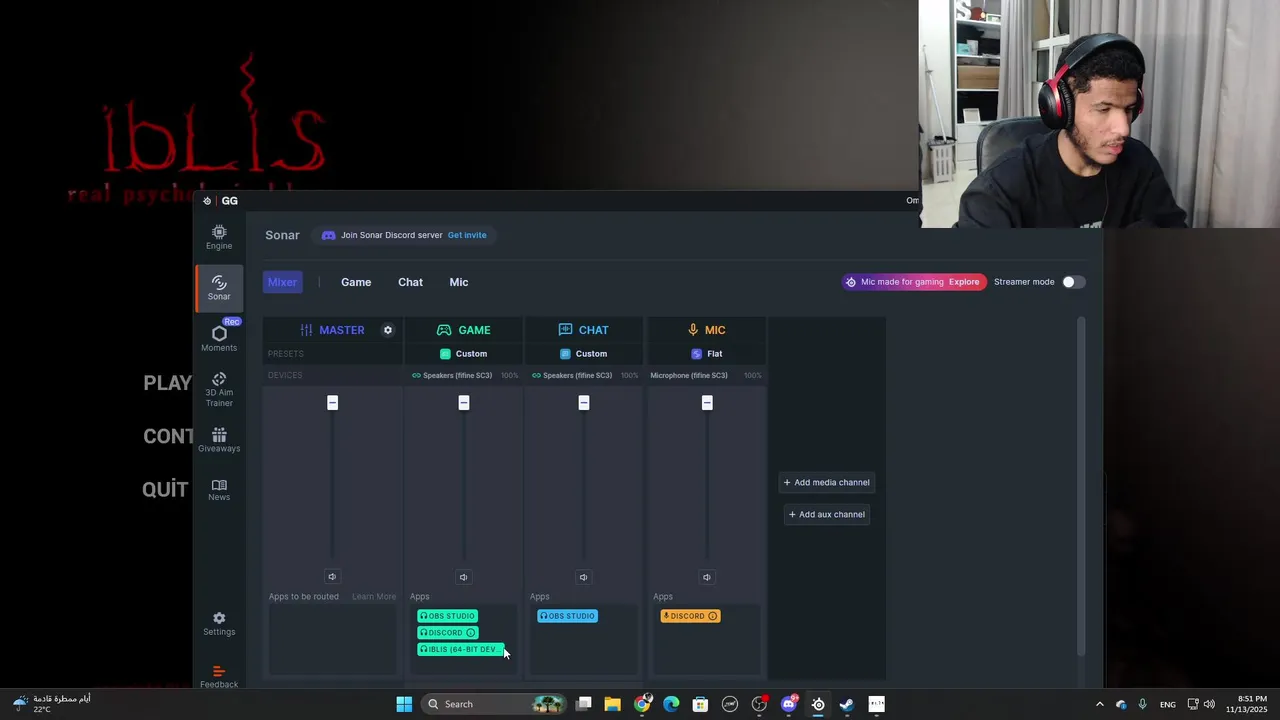The image size is (1280, 720).
Task: Open the Chat preset Custom dropdown
Action: tap(584, 354)
